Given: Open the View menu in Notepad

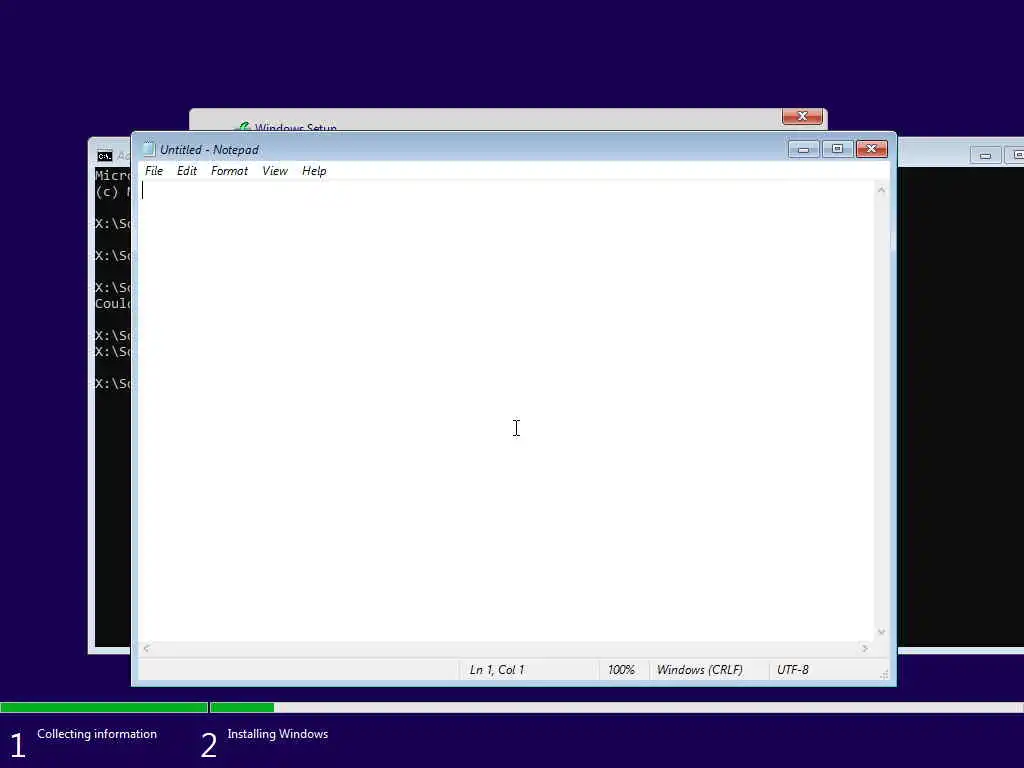Looking at the screenshot, I should pos(275,171).
